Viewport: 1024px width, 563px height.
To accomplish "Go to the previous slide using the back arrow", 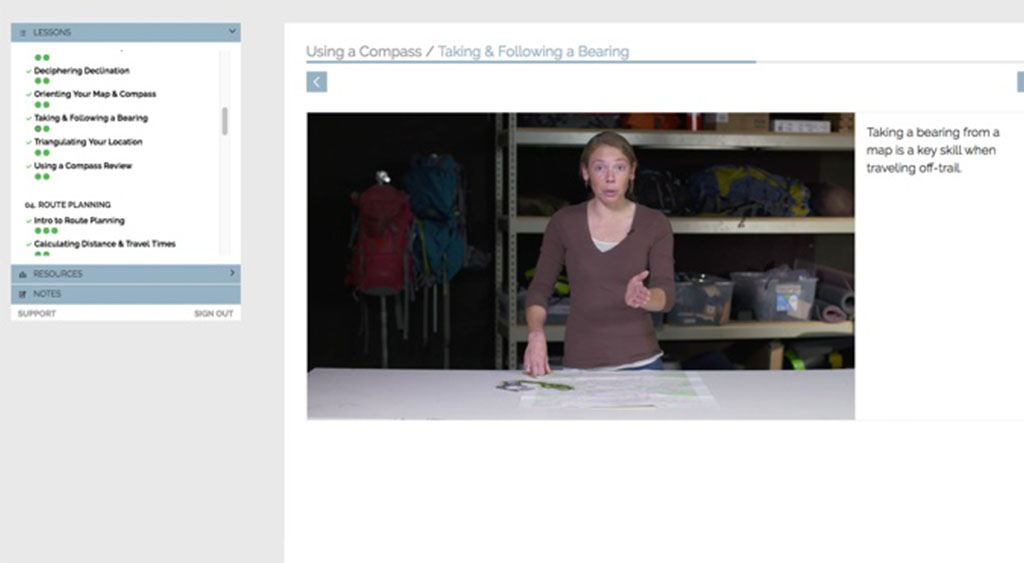I will (316, 82).
